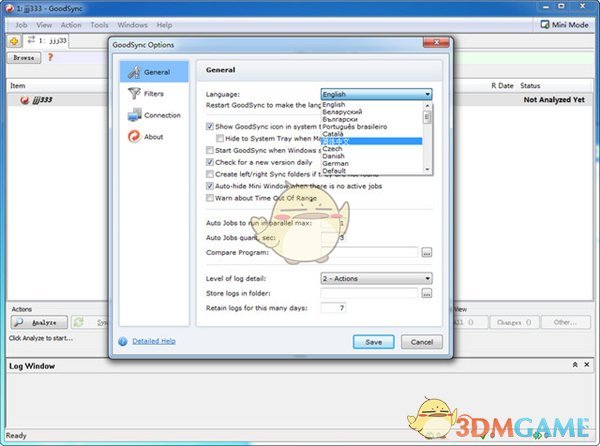Click the language list scrollbar up arrow
This screenshot has width=600, height=446.
pyautogui.click(x=427, y=105)
